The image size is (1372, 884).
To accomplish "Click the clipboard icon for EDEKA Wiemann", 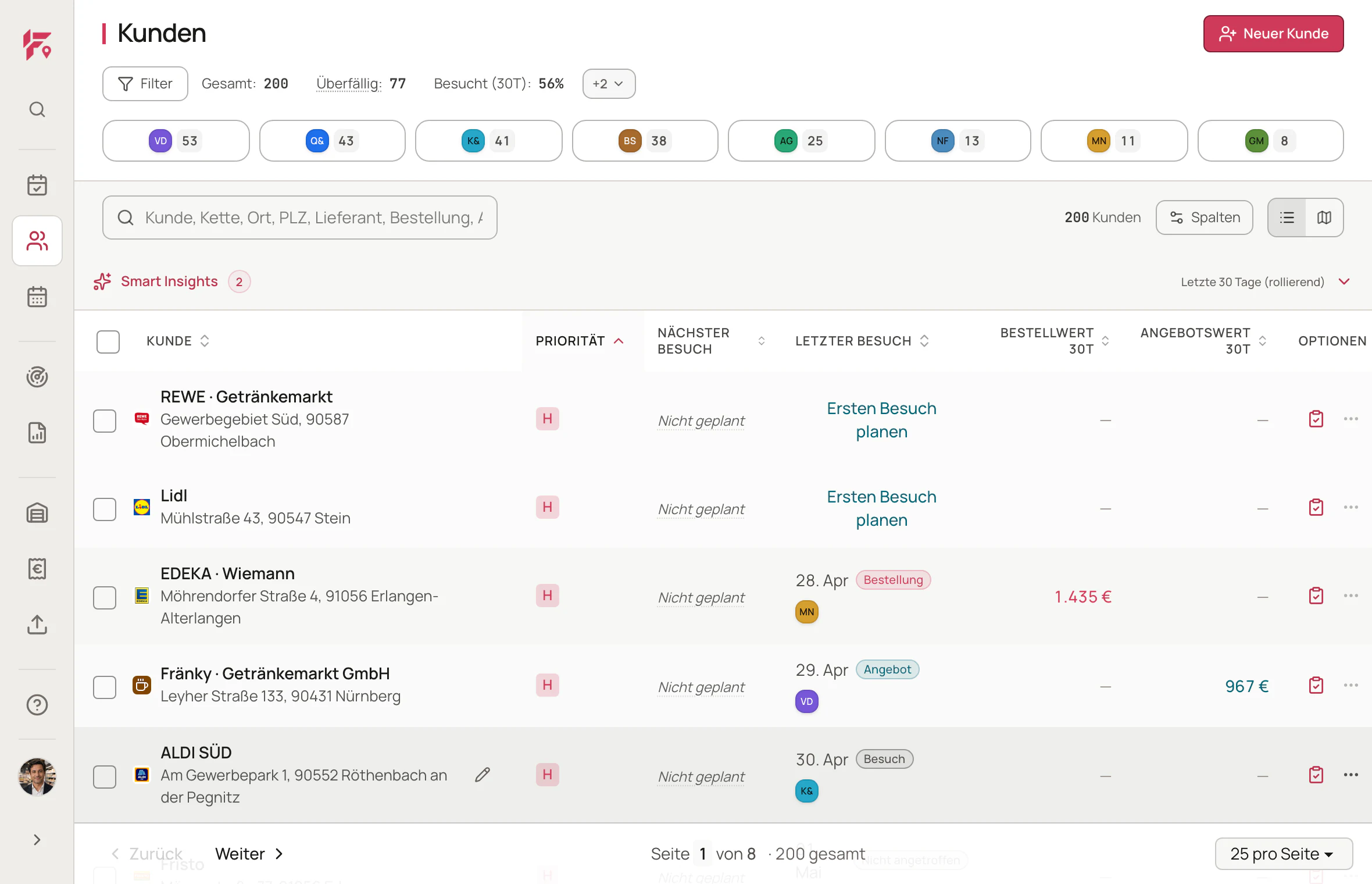I will [1316, 596].
